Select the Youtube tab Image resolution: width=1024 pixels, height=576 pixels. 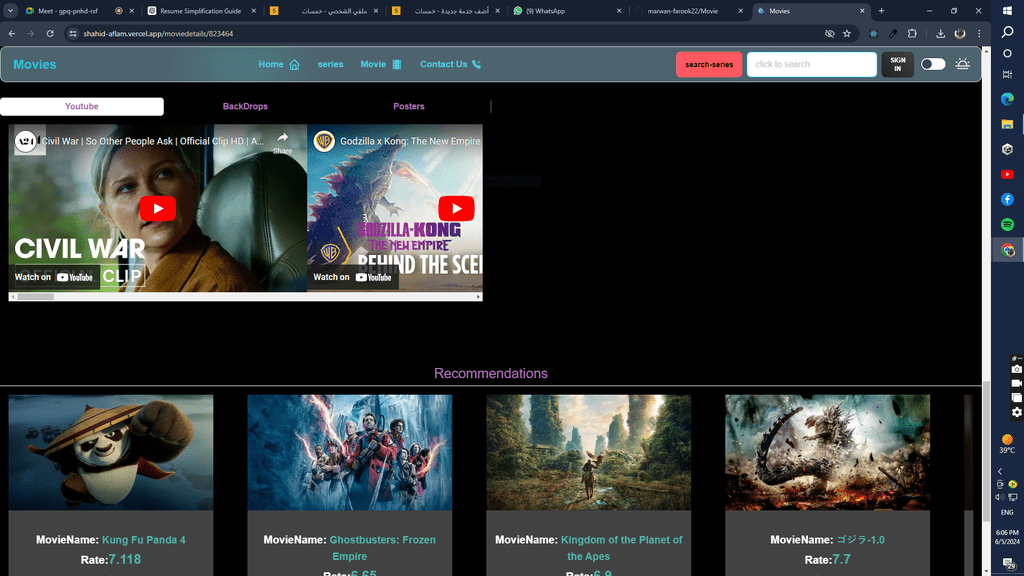coord(82,106)
